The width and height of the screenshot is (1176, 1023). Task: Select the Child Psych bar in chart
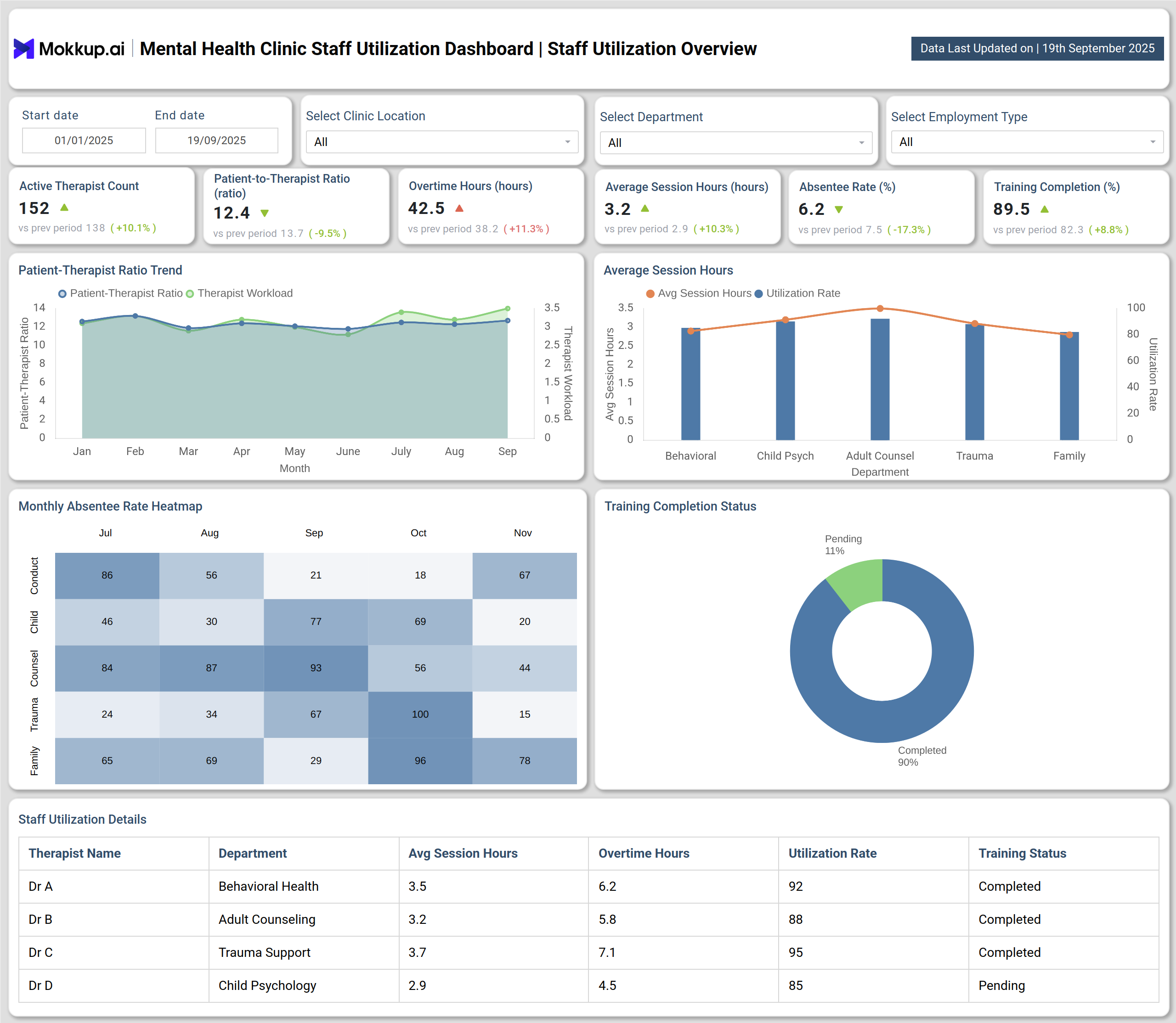[786, 381]
